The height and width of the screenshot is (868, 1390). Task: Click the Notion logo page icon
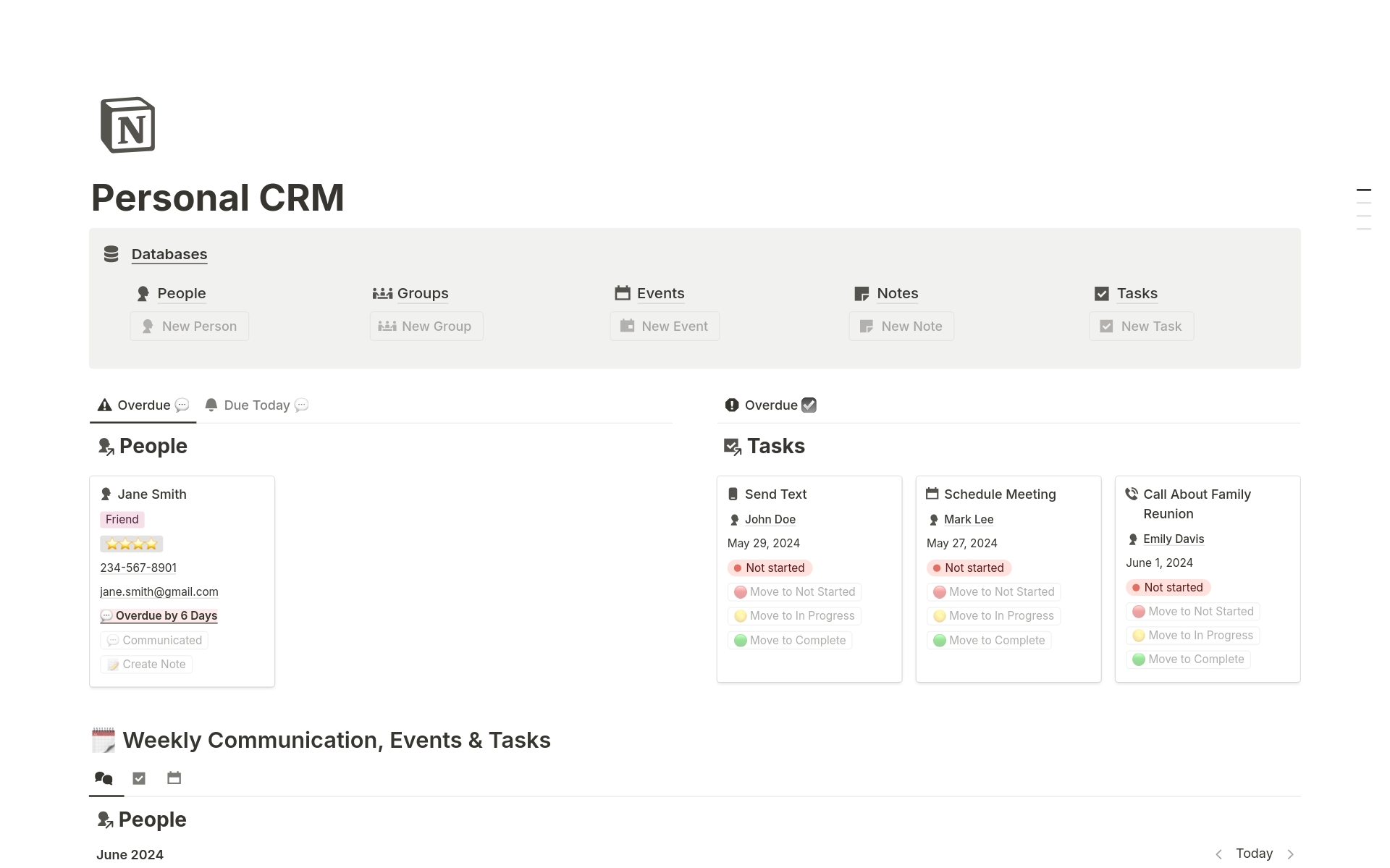pos(127,125)
